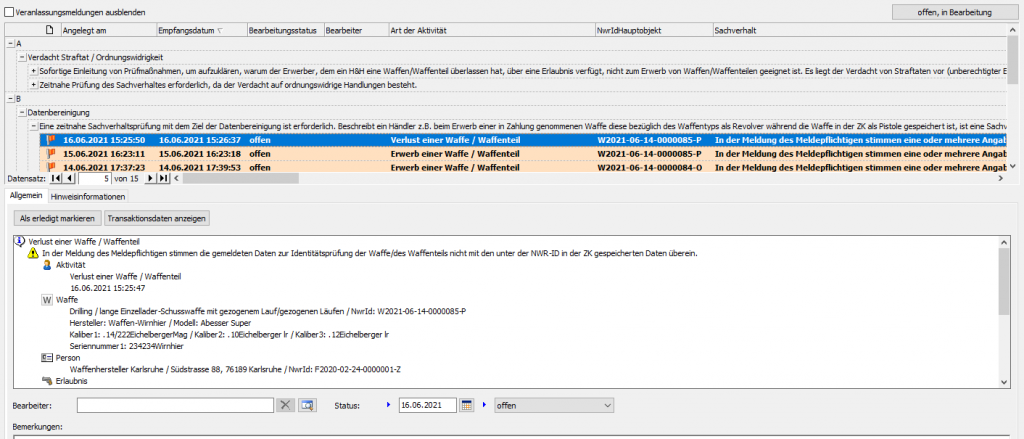
Task: Jump to the last record in the Datensatz navigator
Action: (163, 178)
